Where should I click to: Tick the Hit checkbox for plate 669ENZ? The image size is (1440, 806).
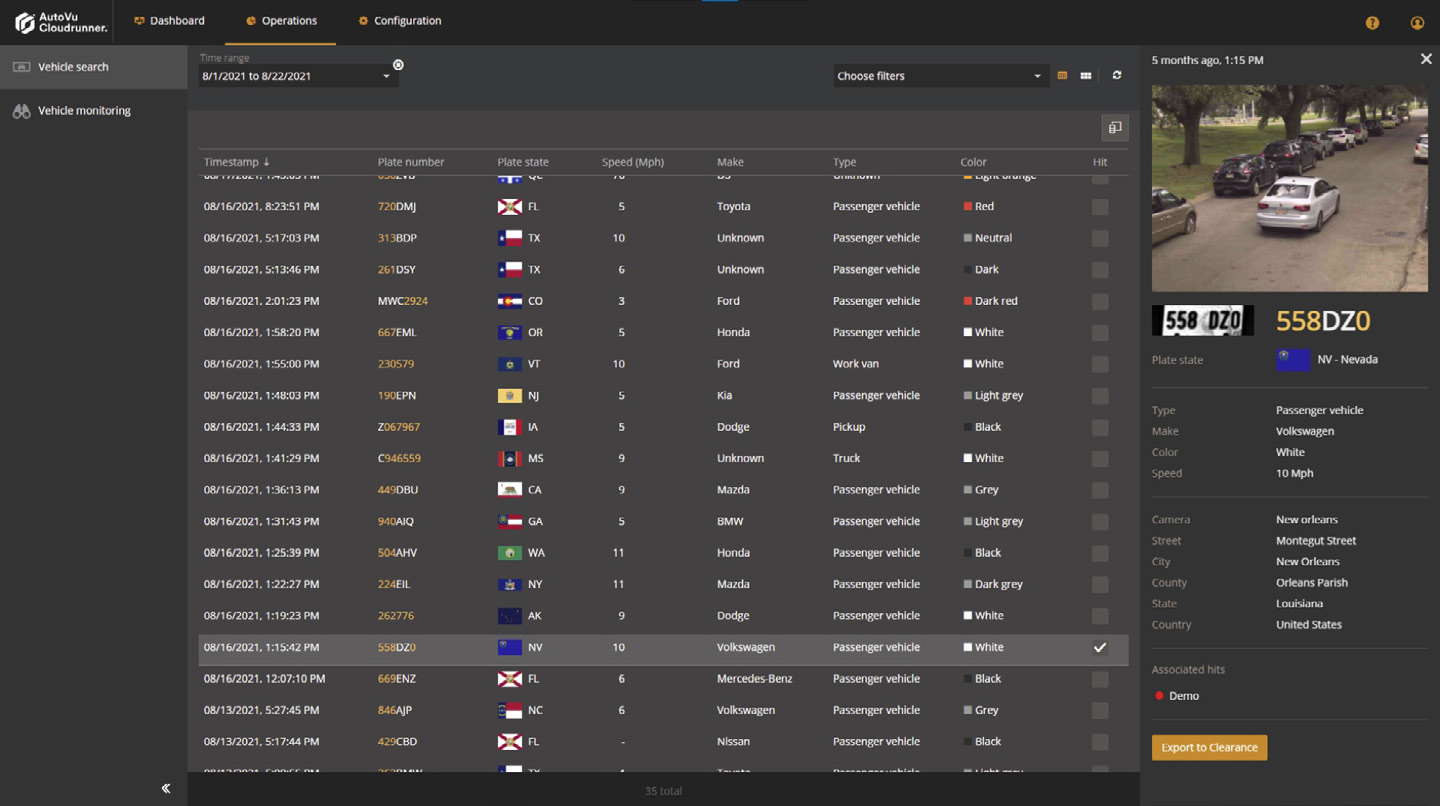[x=1100, y=679]
